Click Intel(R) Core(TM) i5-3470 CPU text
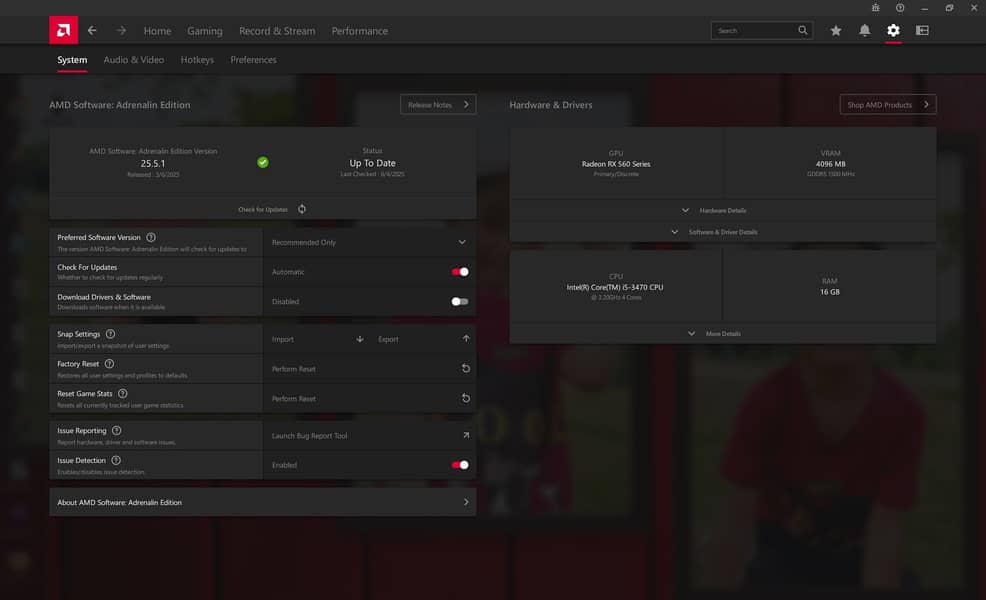The image size is (986, 600). tap(615, 287)
